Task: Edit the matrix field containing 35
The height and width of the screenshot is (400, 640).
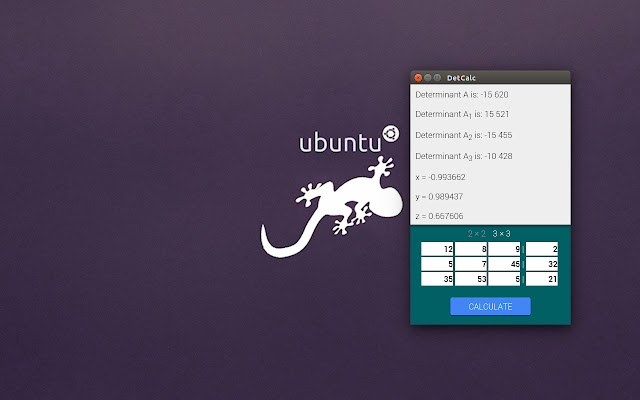Action: (437, 279)
